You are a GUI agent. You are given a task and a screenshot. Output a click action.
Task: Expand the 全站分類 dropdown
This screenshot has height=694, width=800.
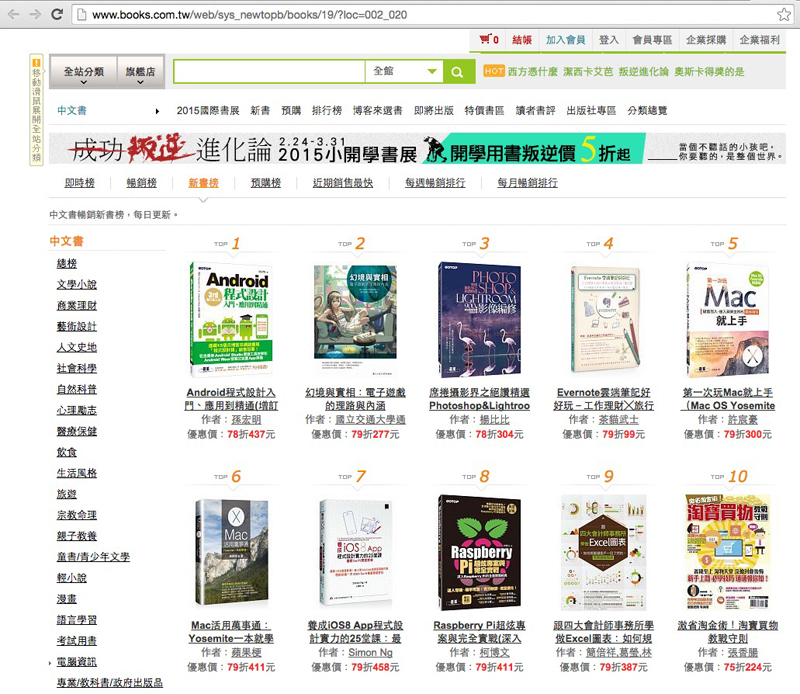tap(84, 72)
